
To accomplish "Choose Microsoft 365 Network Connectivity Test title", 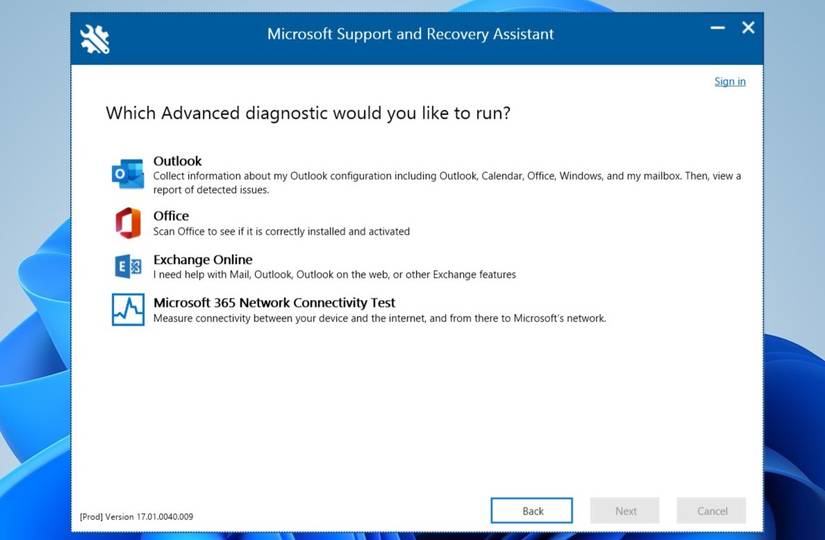I will [274, 303].
